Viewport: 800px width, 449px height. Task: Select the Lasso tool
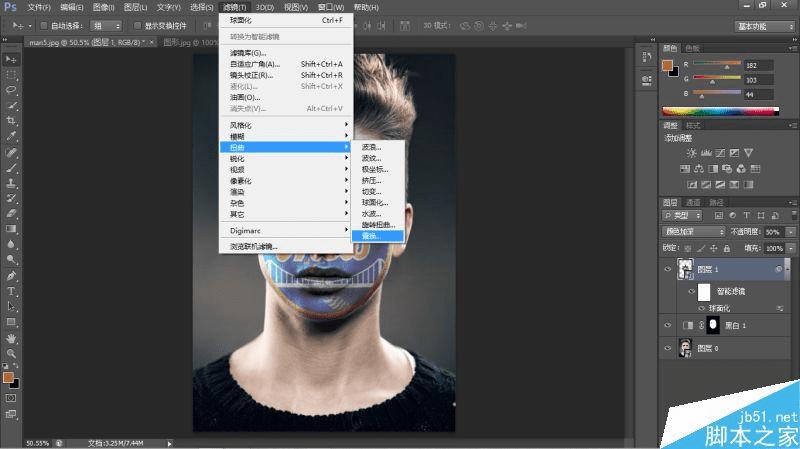click(x=11, y=90)
